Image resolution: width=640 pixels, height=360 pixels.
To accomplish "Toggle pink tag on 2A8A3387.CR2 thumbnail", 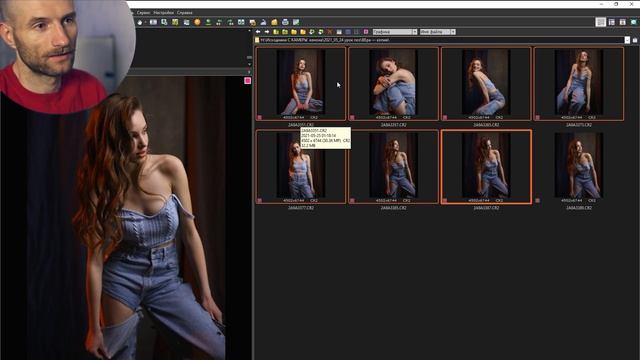I will pos(445,201).
